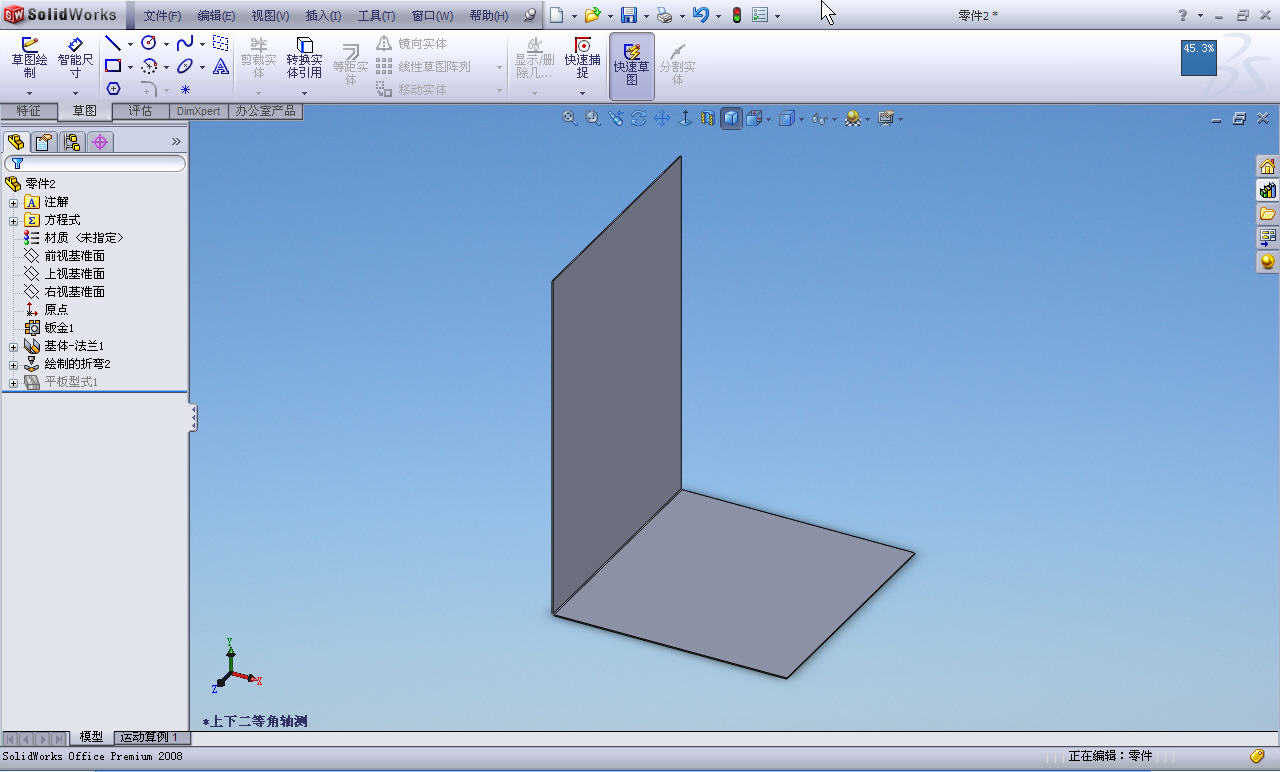Switch to the 办公室产品 Office Products tab
The image size is (1280, 772).
[266, 111]
